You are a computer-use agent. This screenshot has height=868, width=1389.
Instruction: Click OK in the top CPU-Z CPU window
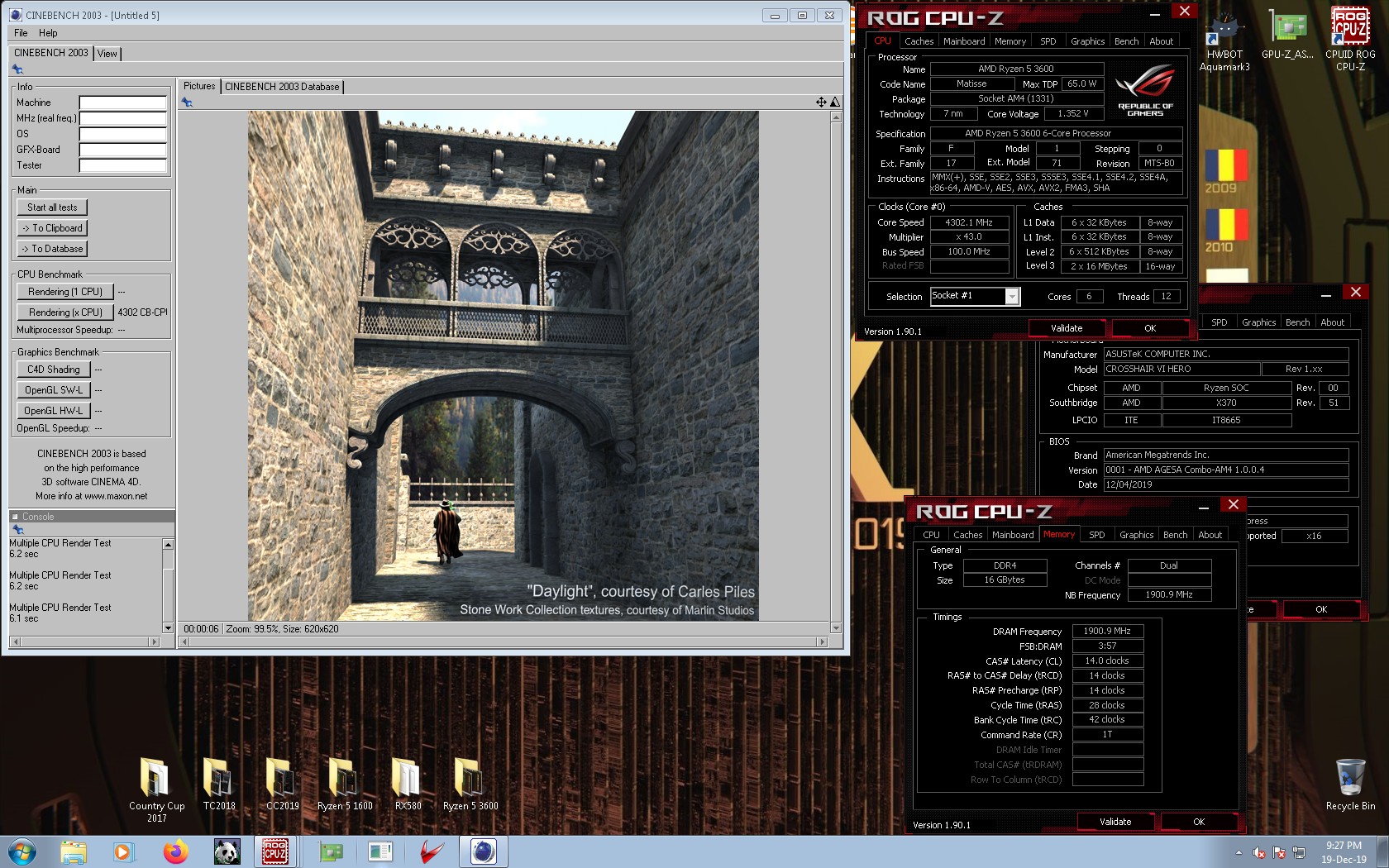click(x=1150, y=328)
